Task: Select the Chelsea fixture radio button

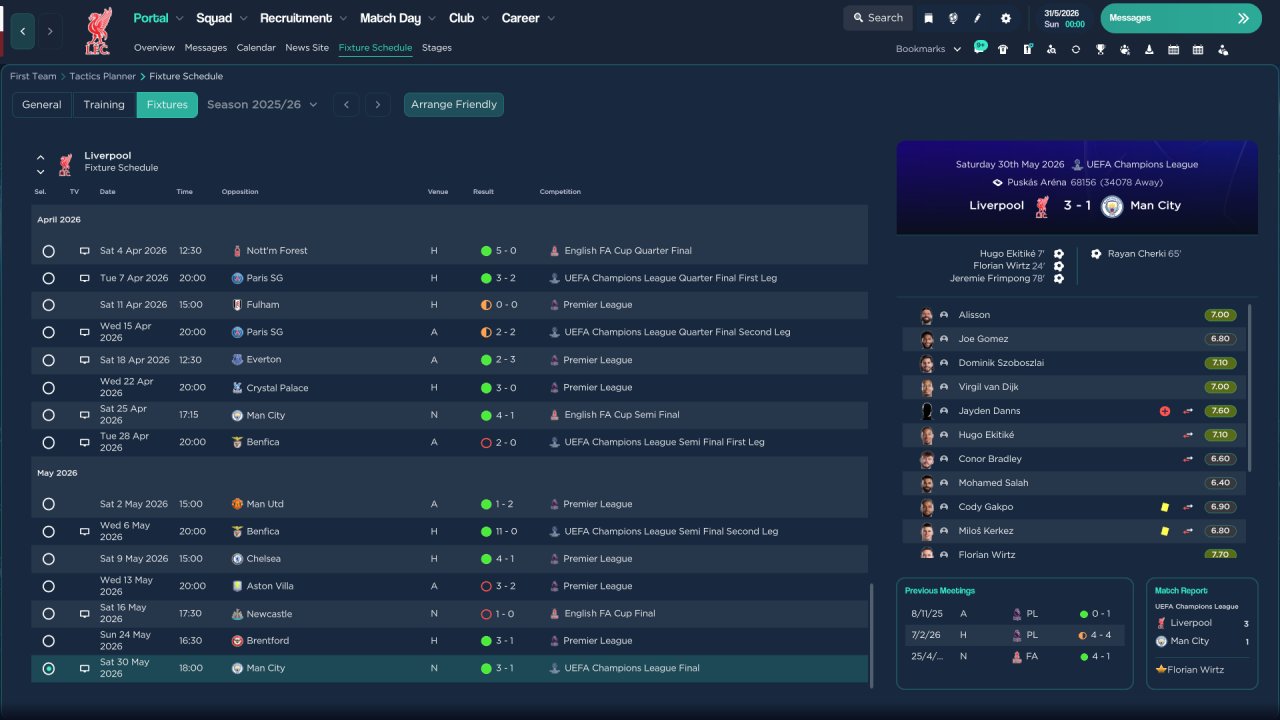Action: coord(48,559)
